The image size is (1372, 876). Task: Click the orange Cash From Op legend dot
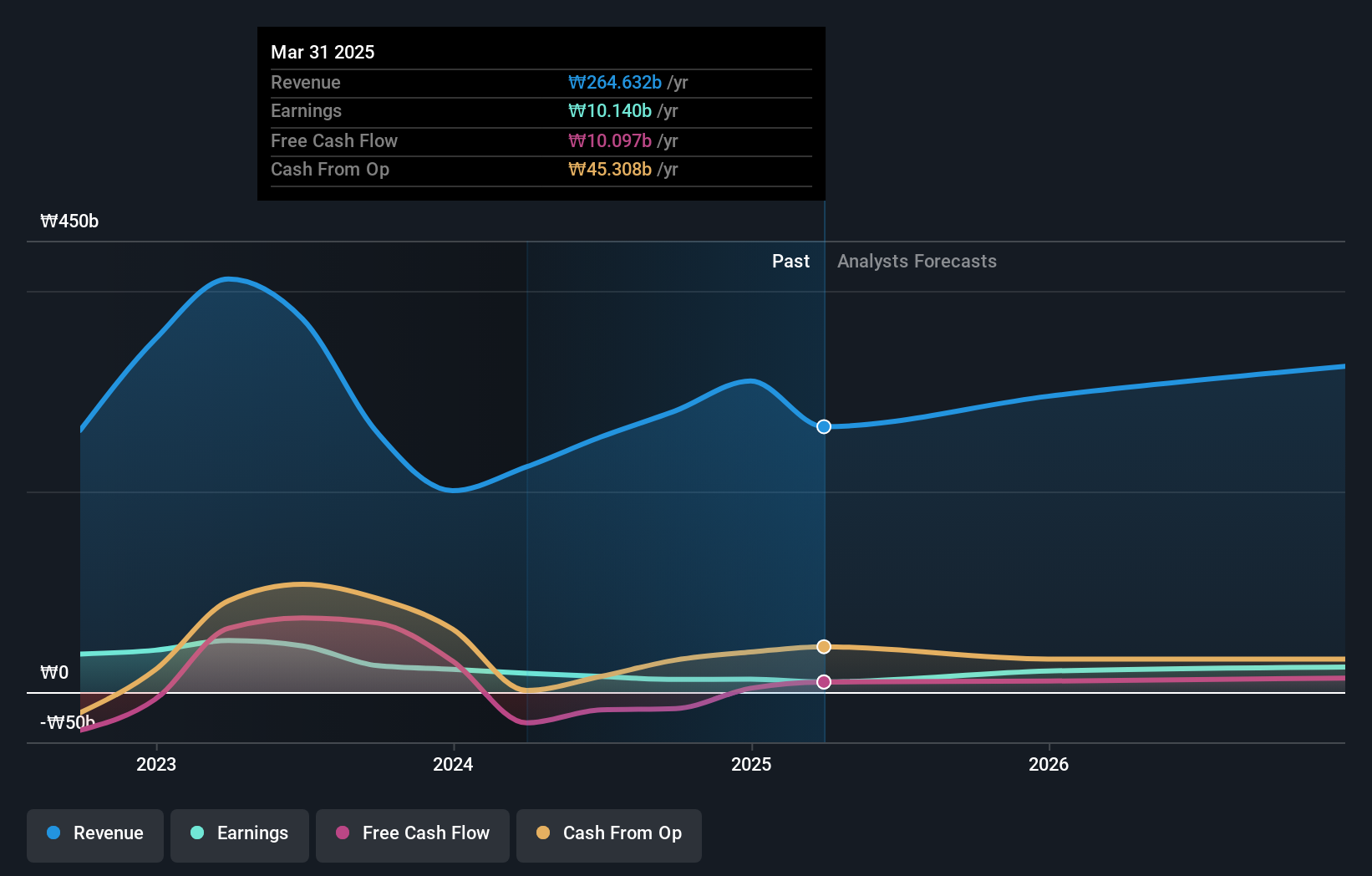(x=544, y=833)
